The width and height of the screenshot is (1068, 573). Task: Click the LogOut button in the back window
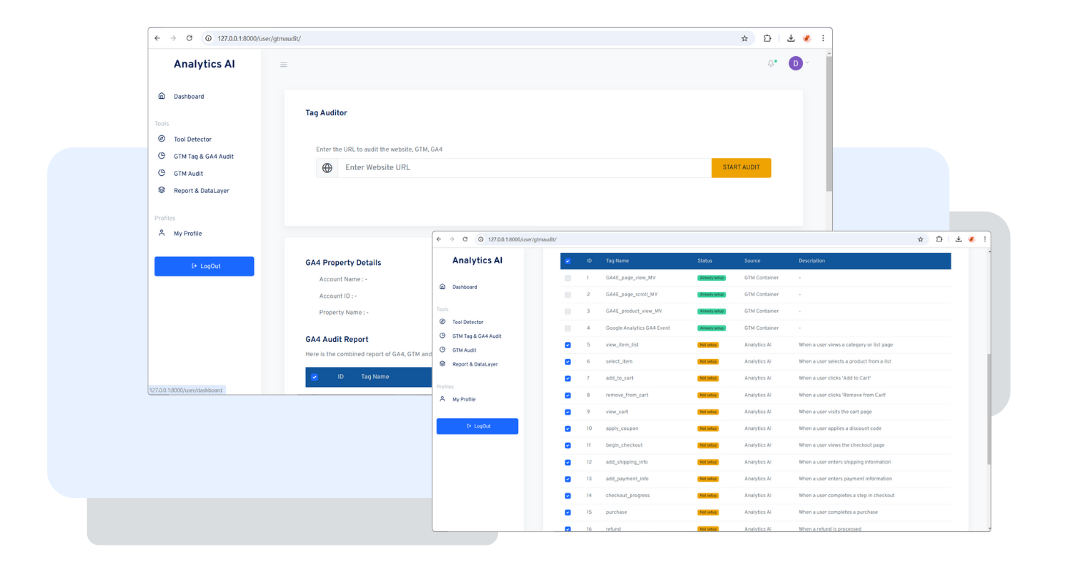(x=204, y=266)
